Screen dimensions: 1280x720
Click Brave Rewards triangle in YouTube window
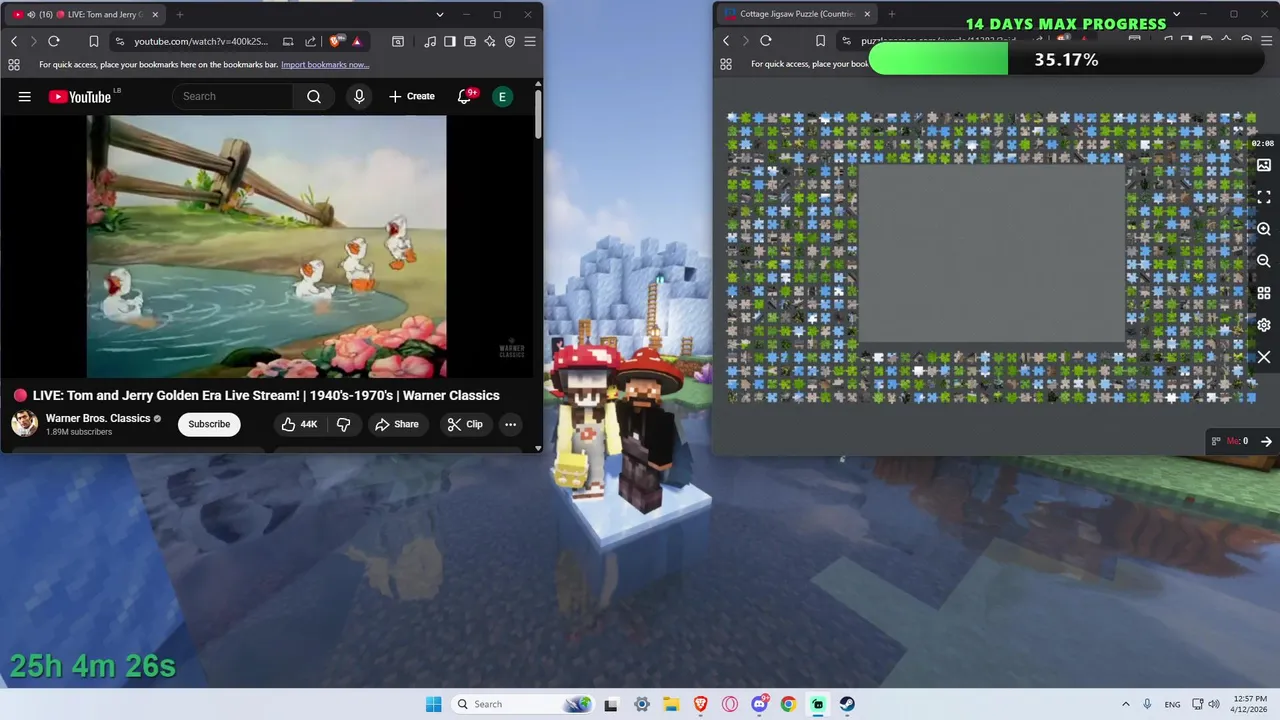[357, 41]
